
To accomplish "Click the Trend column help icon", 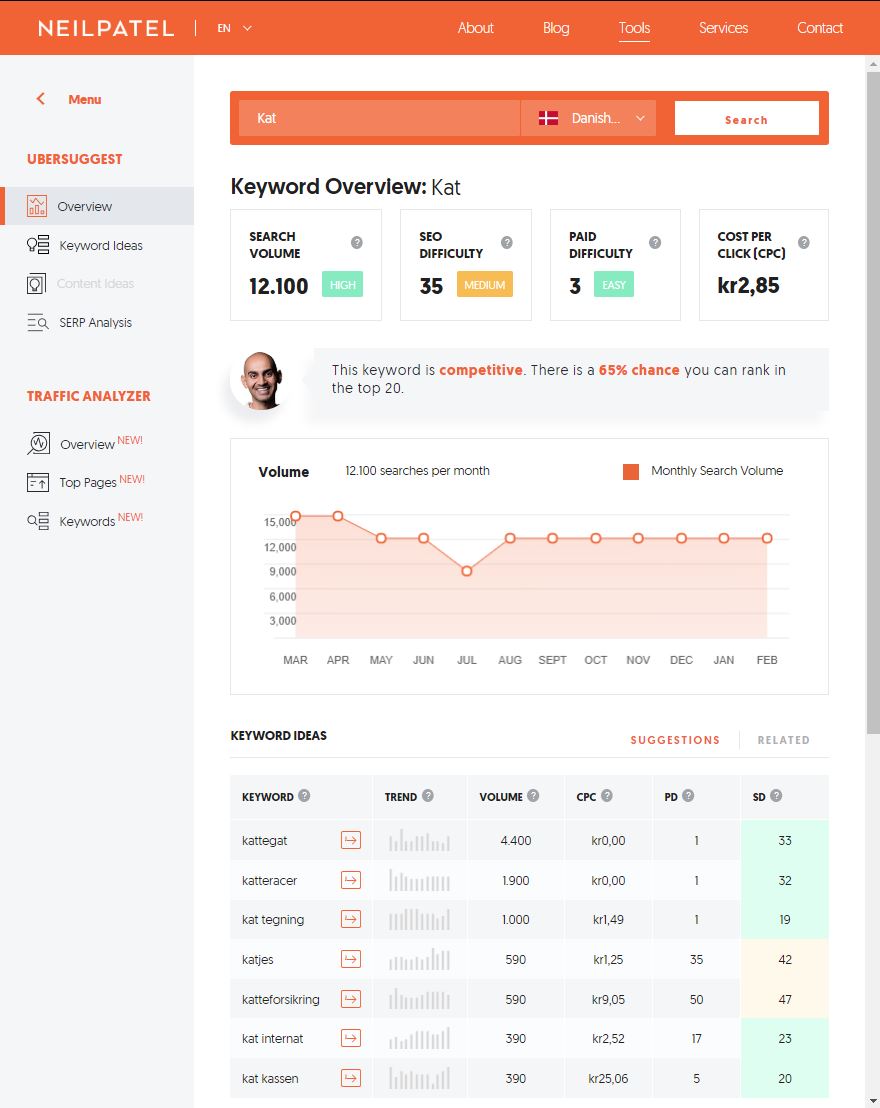I will click(428, 796).
